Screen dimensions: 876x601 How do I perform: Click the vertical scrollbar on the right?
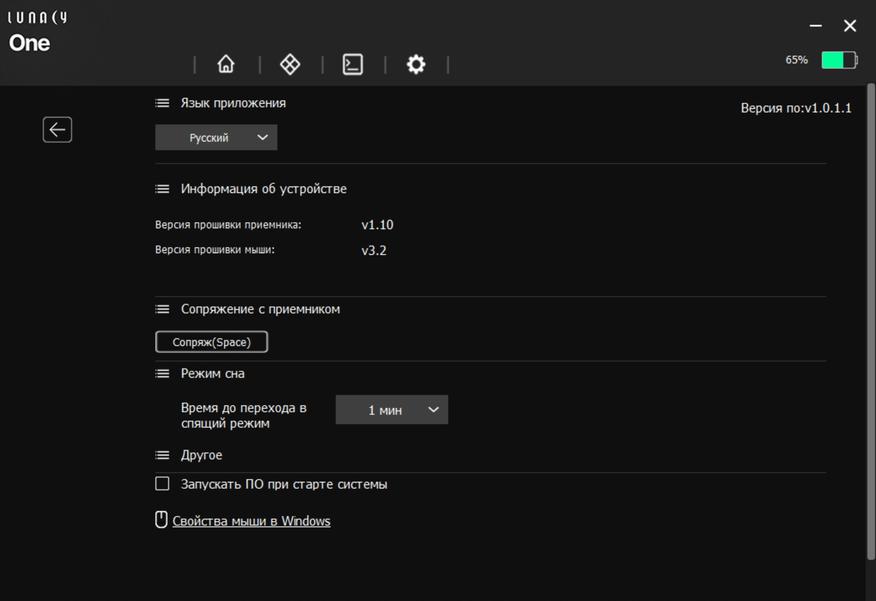870,321
